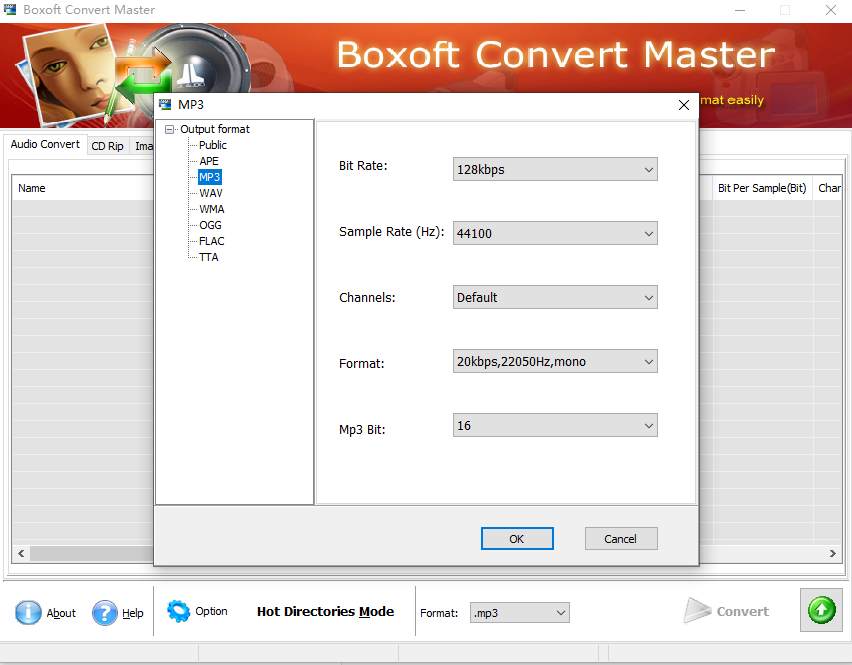Select MP3 in output format tree
The image size is (852, 665).
(x=209, y=177)
